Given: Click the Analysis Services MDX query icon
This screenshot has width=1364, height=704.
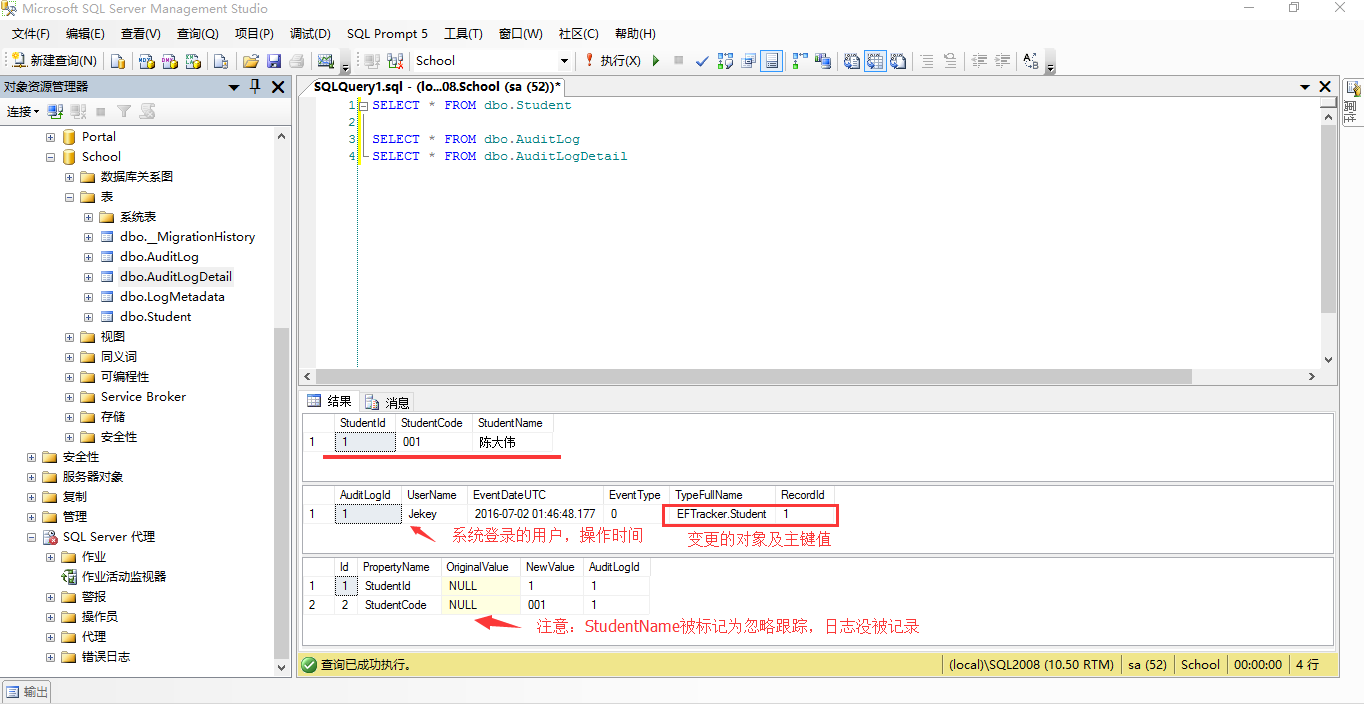Looking at the screenshot, I should [x=147, y=61].
